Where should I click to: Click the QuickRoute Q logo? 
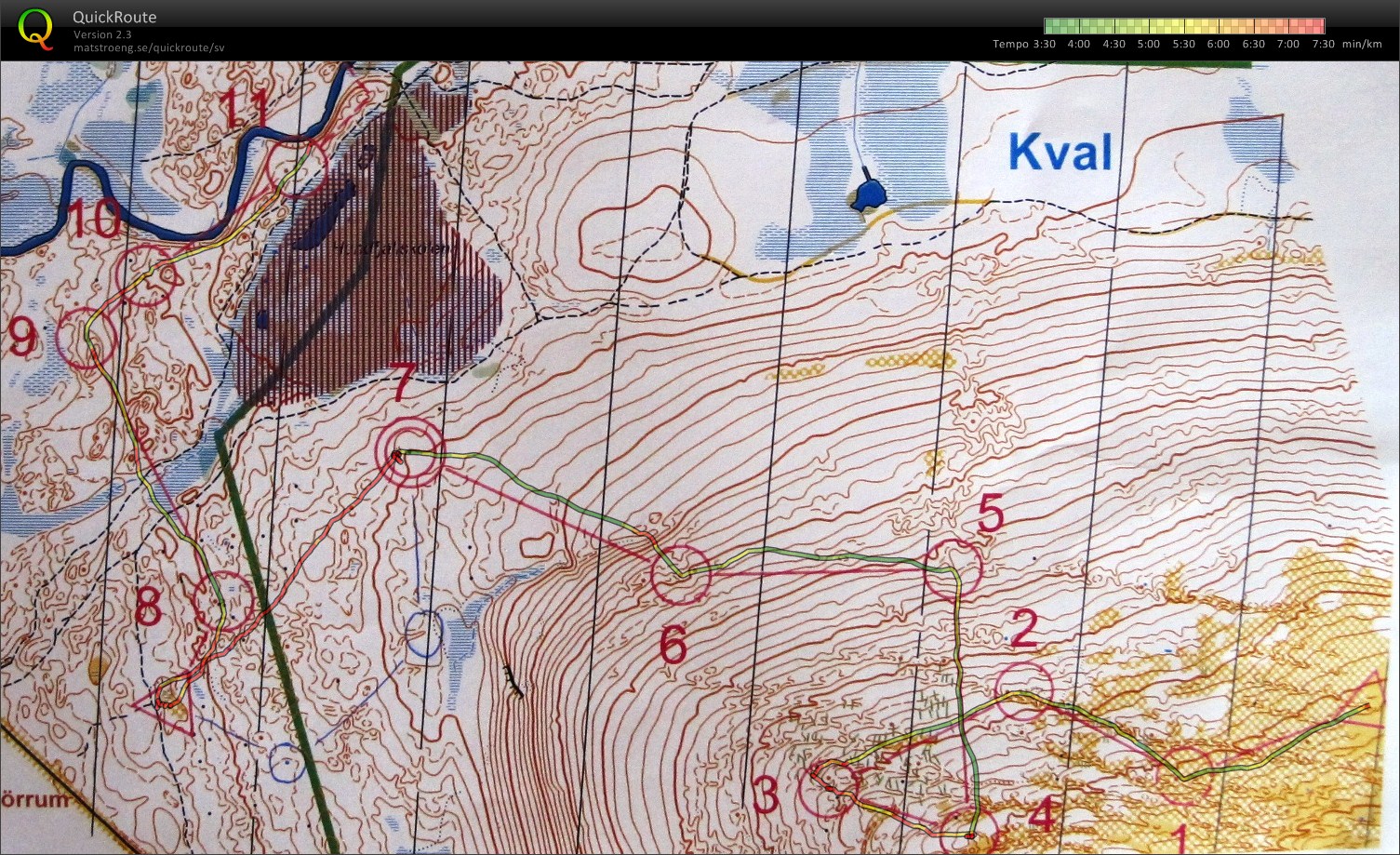(35, 28)
